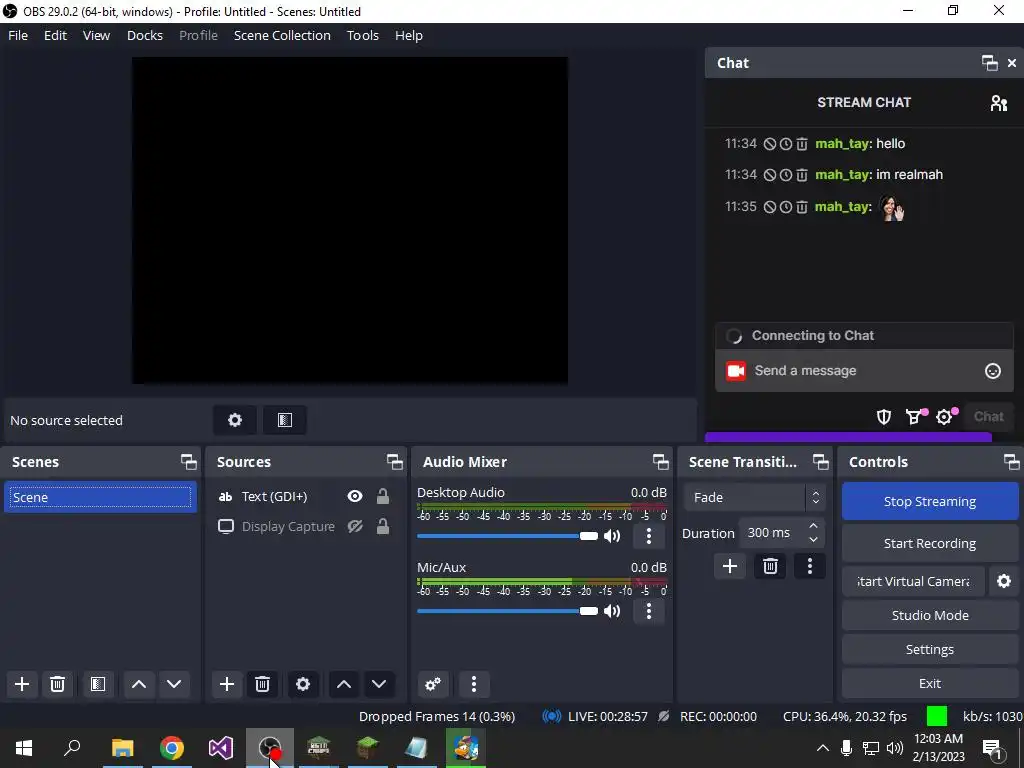Open Chrome from the taskbar

[x=172, y=748]
